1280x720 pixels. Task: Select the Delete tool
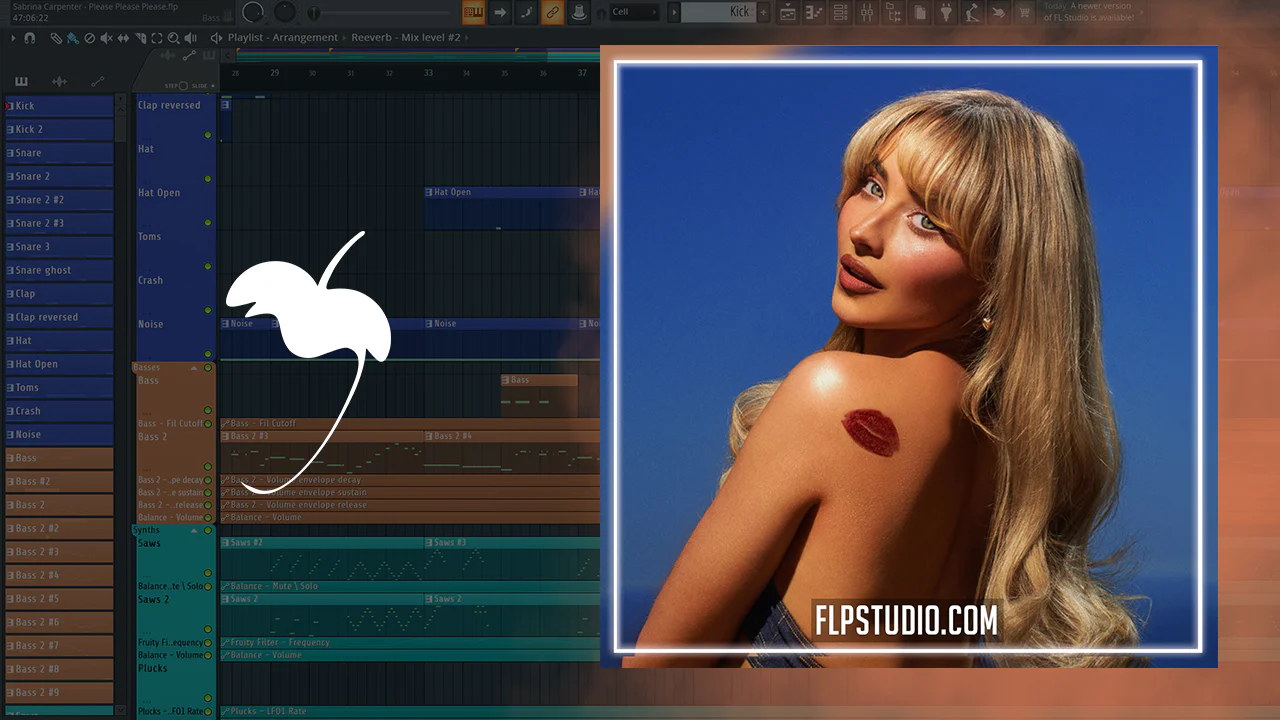pos(89,38)
